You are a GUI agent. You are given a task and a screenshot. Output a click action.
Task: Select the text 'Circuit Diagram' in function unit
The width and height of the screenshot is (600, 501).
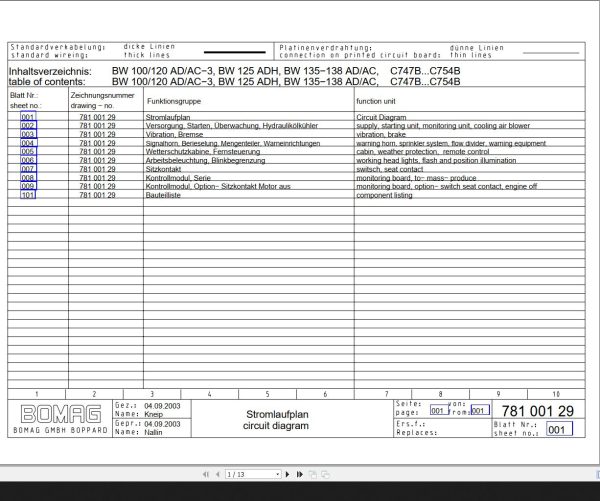coord(381,117)
